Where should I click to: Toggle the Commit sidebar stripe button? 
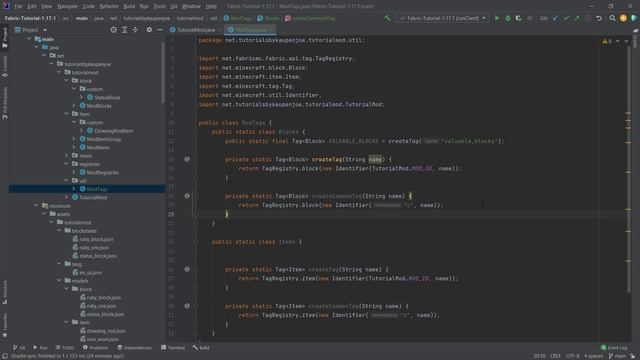(4, 67)
